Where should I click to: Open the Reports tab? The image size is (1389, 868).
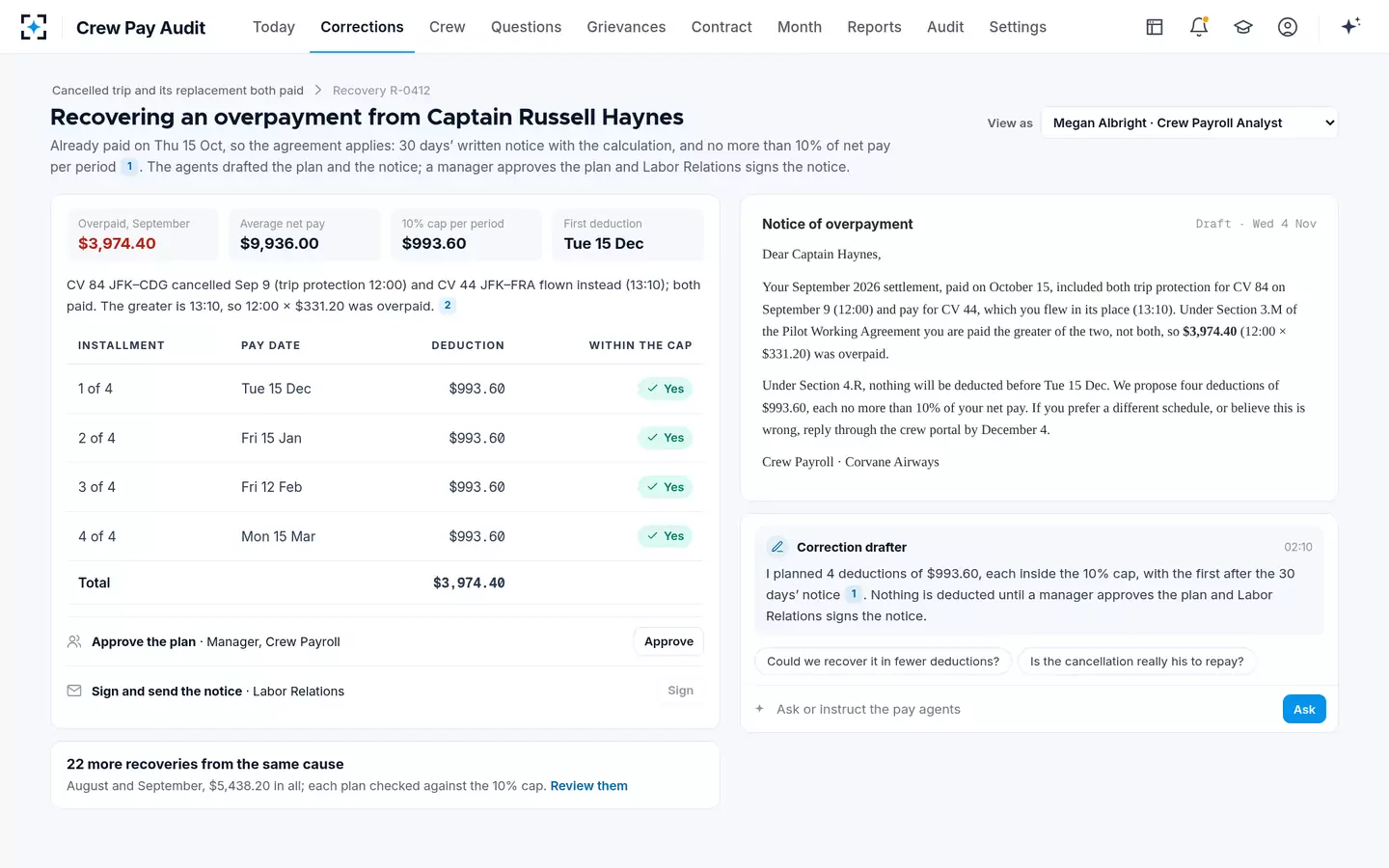(x=875, y=27)
